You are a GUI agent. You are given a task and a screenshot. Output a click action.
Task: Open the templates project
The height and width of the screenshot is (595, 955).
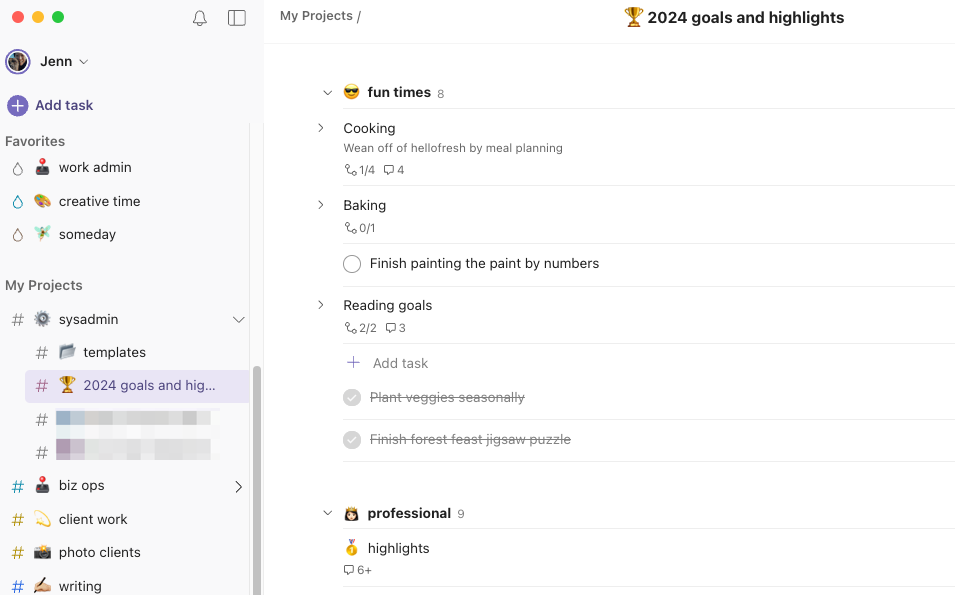(114, 352)
